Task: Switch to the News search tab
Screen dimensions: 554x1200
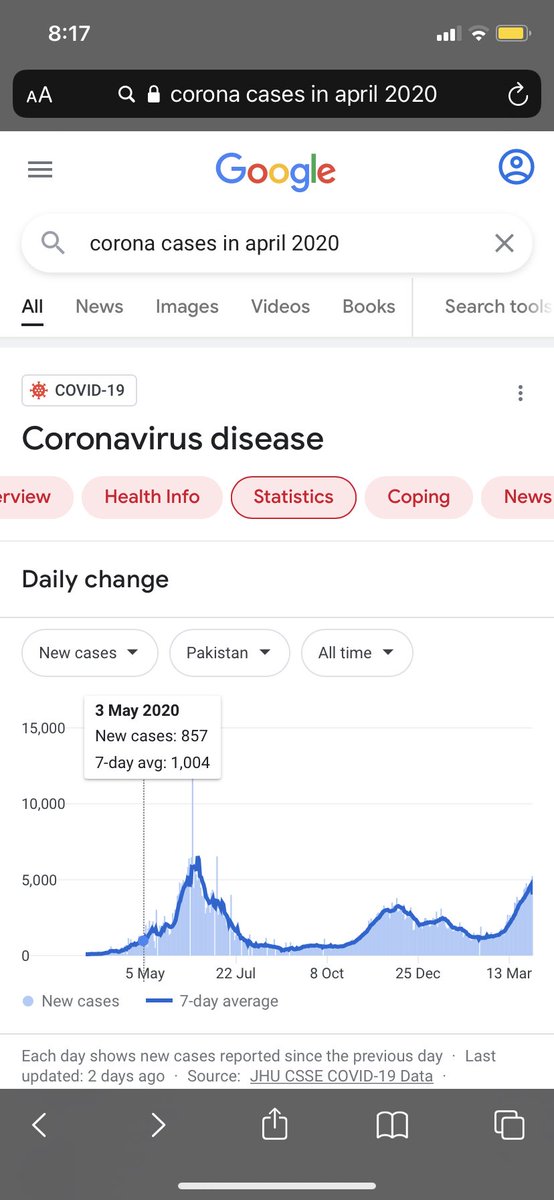Action: [99, 307]
